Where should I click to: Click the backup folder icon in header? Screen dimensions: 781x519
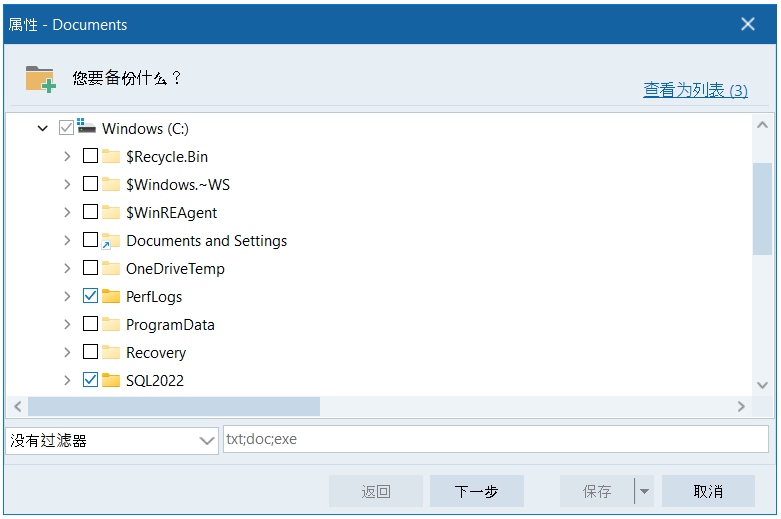coord(41,79)
